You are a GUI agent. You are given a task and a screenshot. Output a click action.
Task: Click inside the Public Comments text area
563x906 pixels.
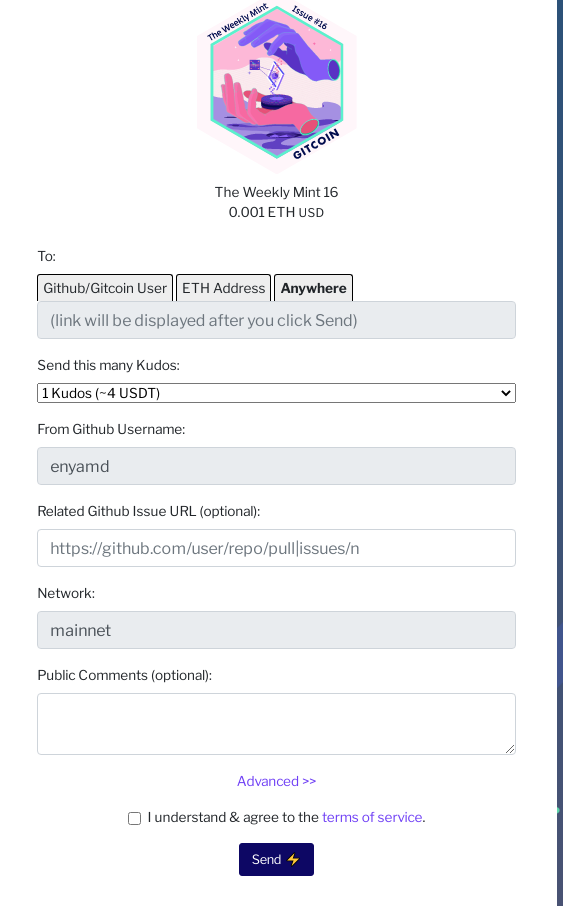coord(276,724)
